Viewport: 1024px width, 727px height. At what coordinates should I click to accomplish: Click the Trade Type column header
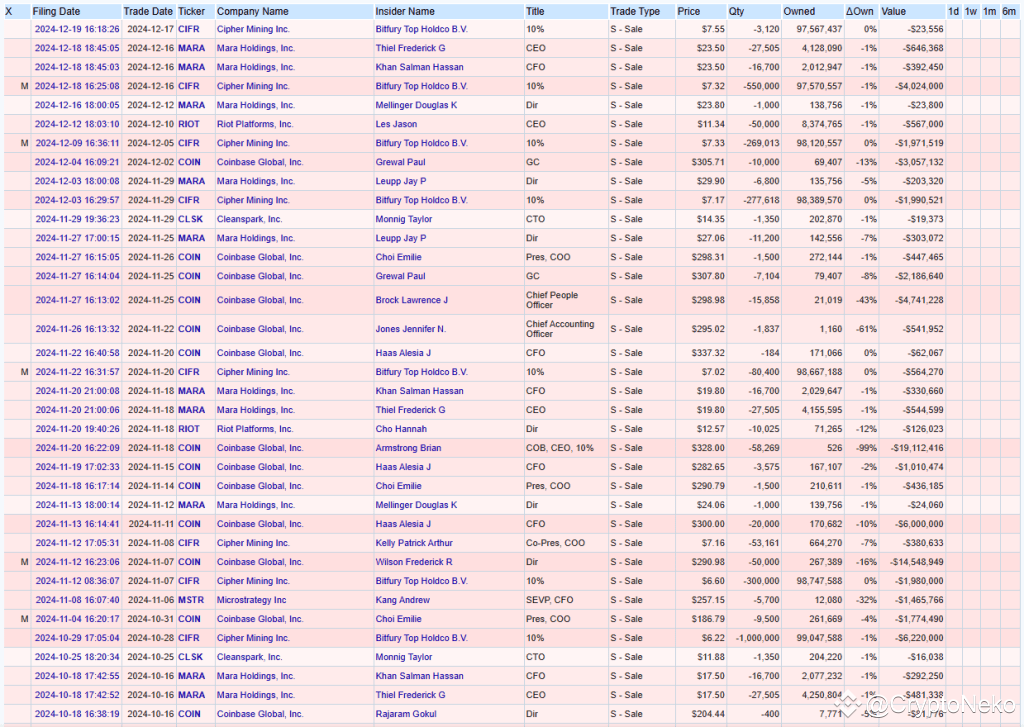pos(635,11)
